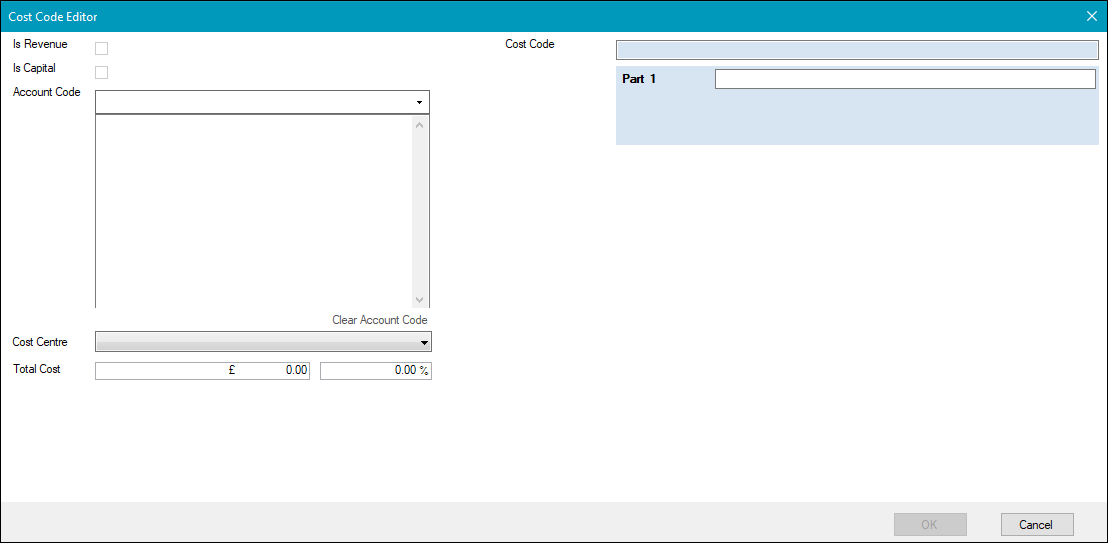Click the Part 1 label

coord(639,79)
